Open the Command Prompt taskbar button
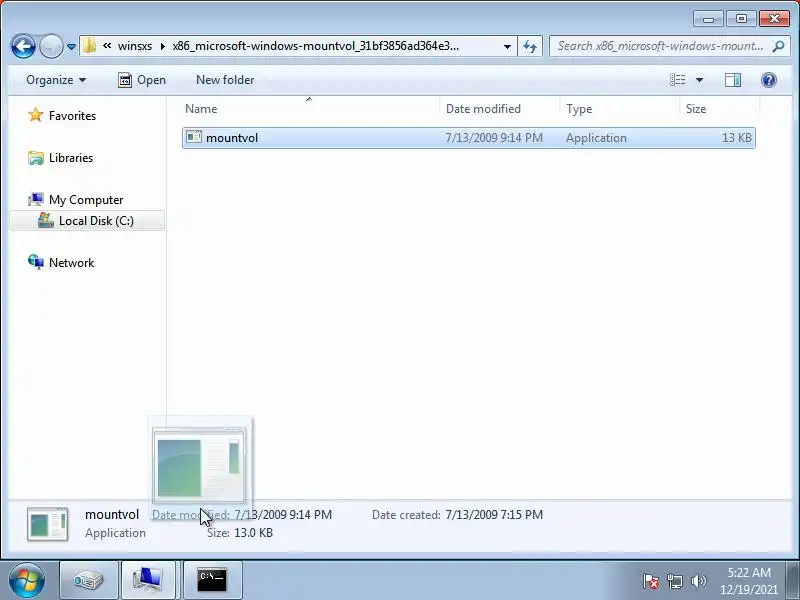Viewport: 800px width, 600px height. [x=212, y=580]
